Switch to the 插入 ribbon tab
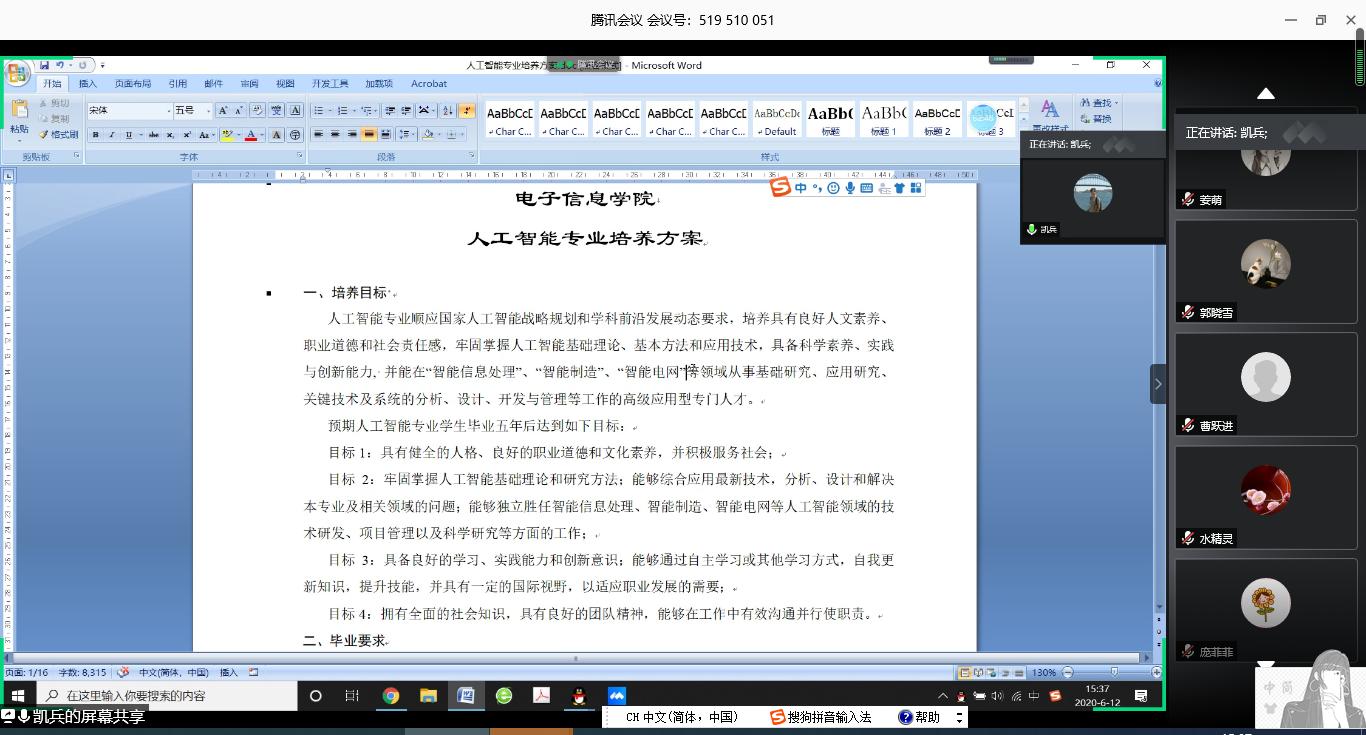 (88, 84)
